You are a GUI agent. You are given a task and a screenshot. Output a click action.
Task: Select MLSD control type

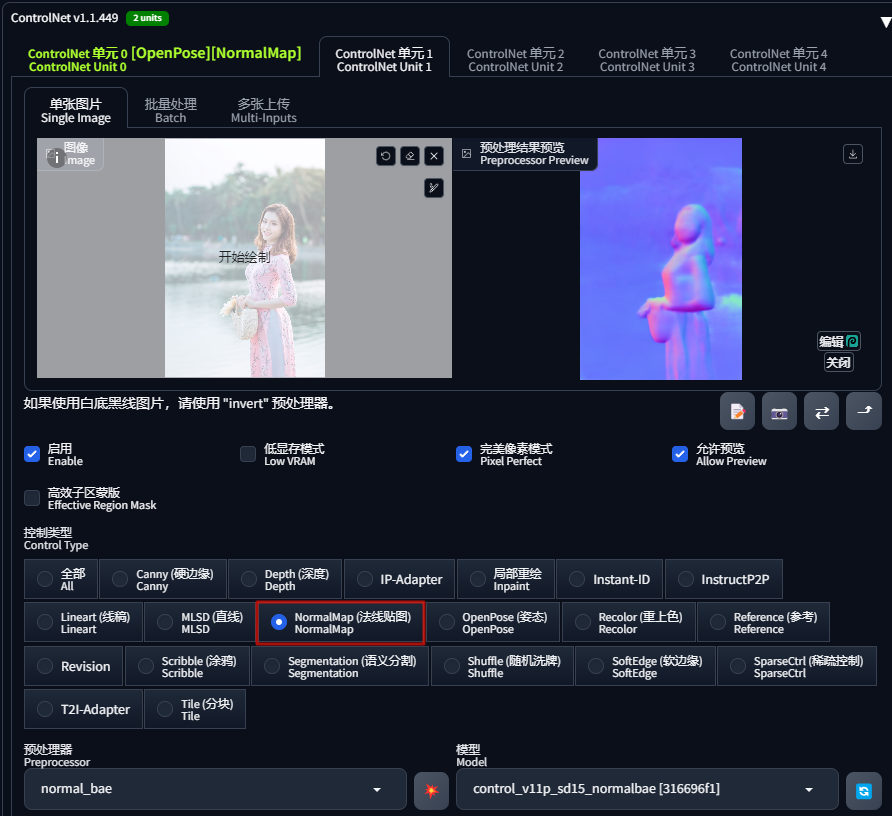tap(200, 623)
